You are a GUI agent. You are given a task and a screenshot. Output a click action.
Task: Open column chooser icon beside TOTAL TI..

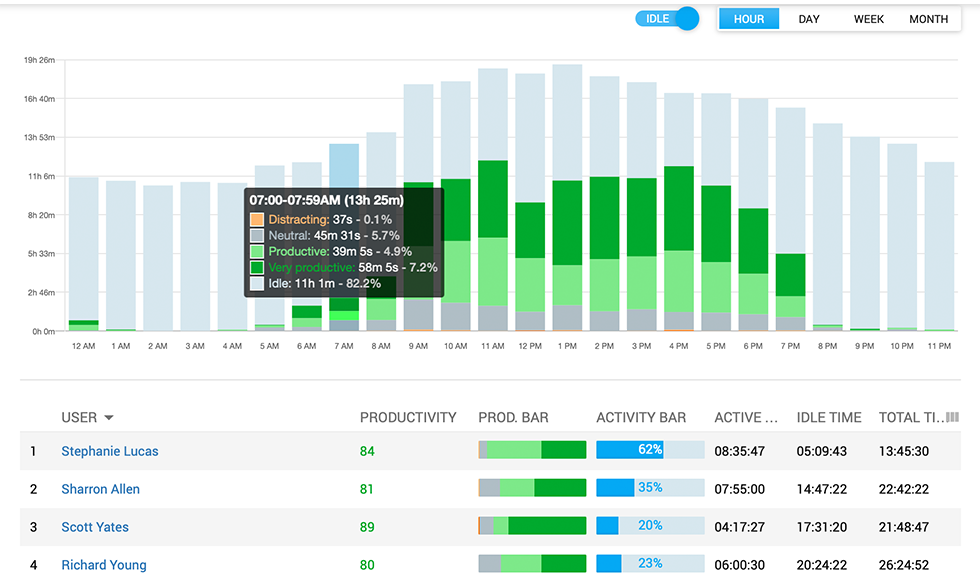coord(952,417)
